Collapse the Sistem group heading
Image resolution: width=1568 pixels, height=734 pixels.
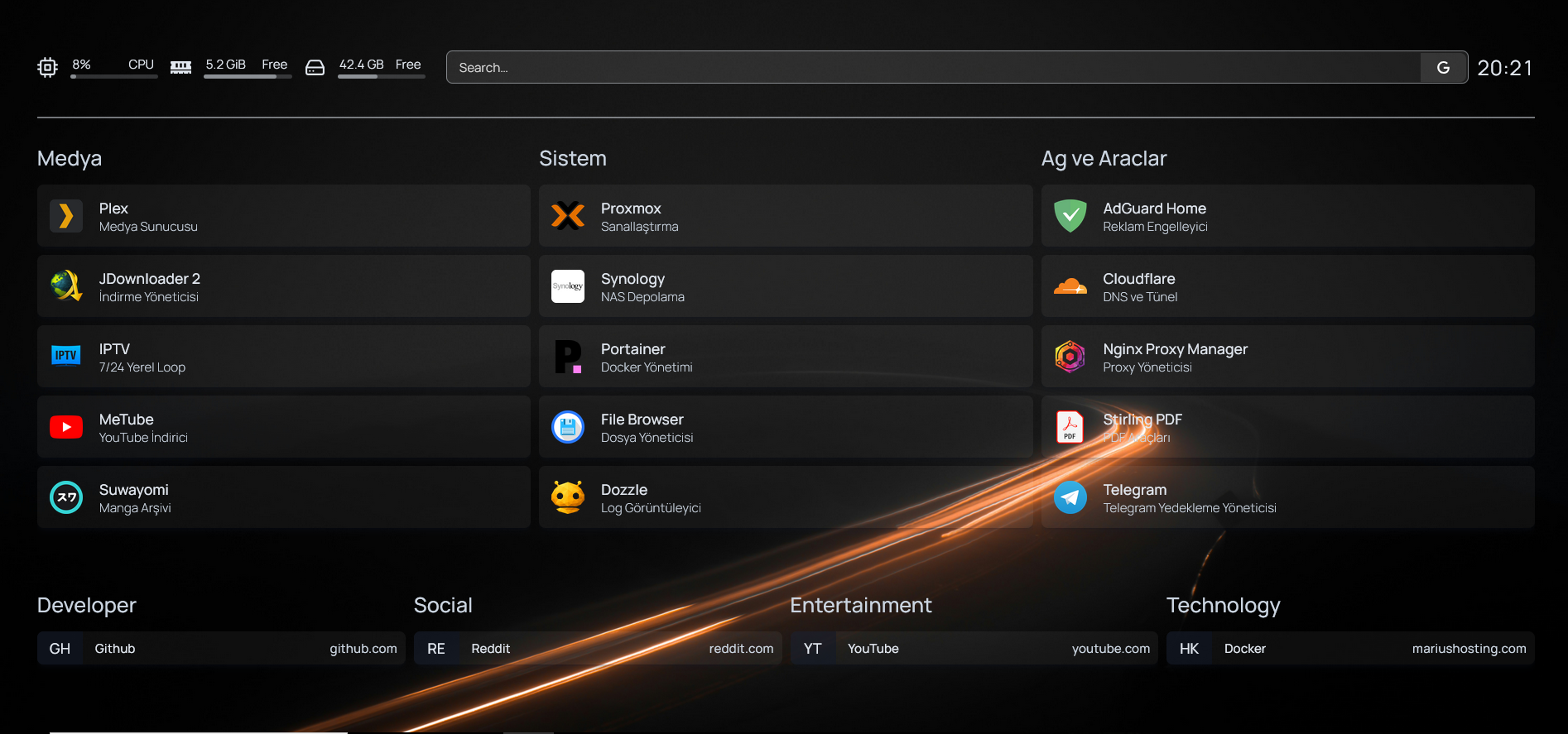(573, 158)
